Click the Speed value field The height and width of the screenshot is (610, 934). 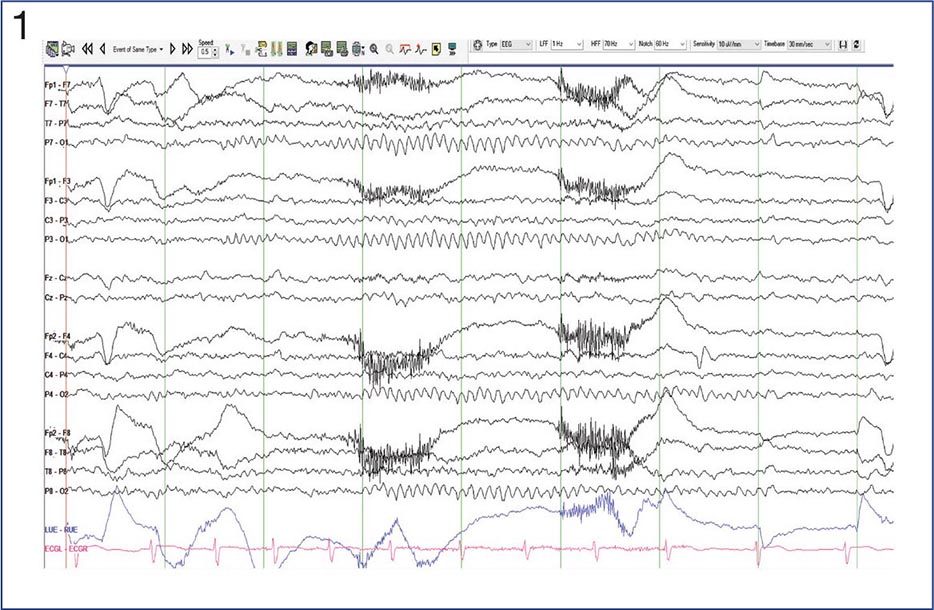[x=206, y=52]
